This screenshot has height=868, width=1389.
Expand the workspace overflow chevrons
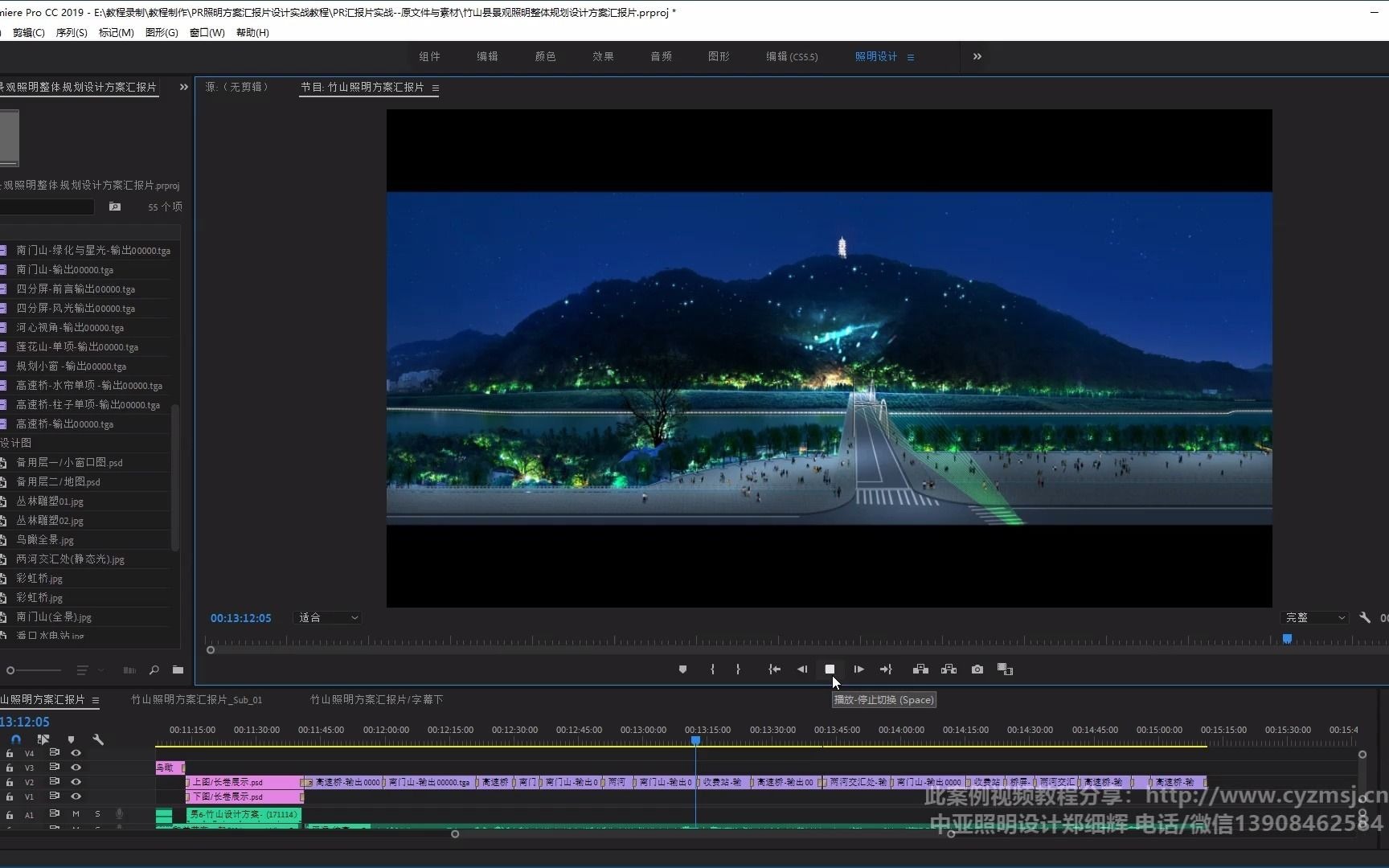(977, 56)
